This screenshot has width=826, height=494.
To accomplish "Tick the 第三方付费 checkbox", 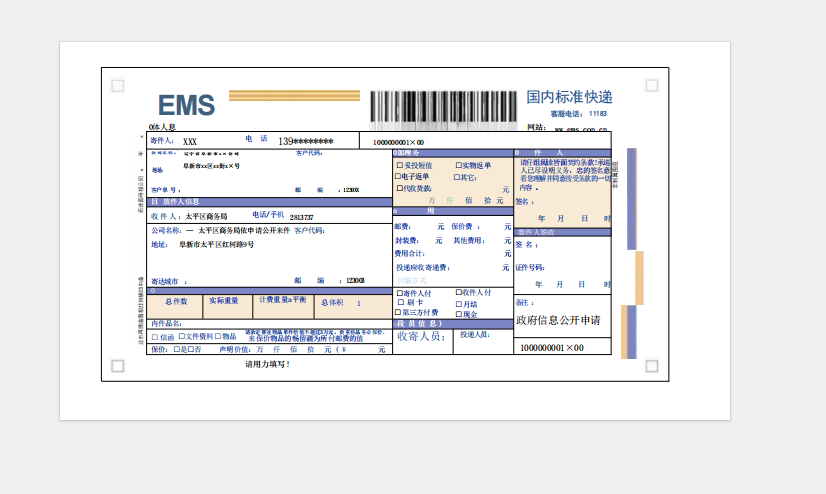I will click(398, 312).
